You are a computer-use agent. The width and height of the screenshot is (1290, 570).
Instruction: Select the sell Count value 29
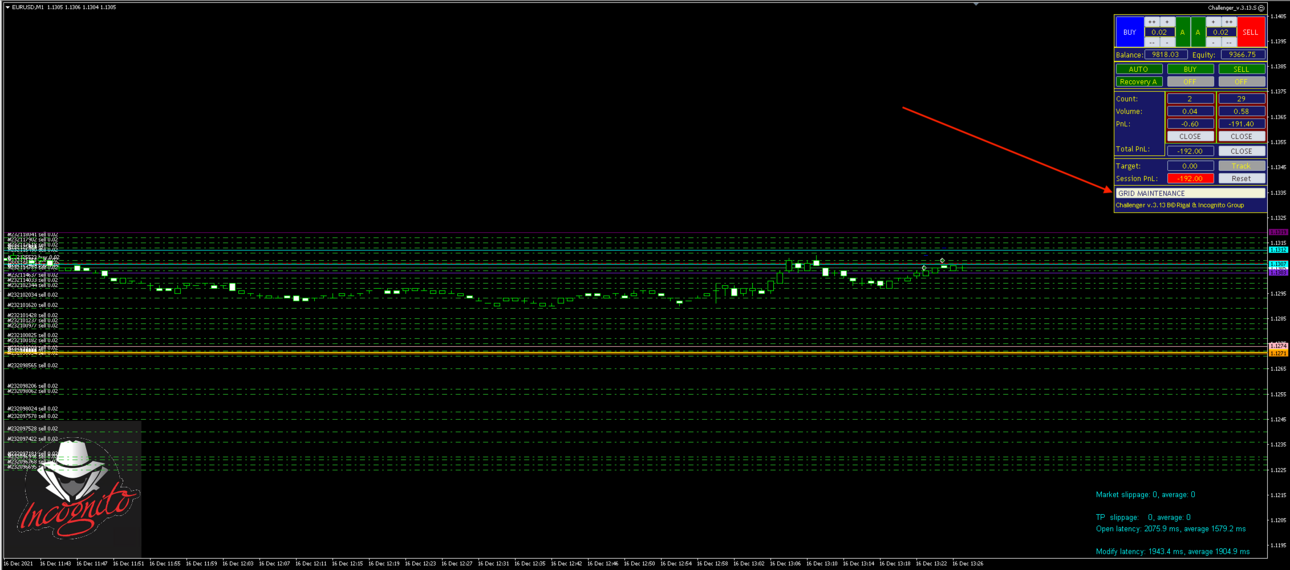(1242, 99)
